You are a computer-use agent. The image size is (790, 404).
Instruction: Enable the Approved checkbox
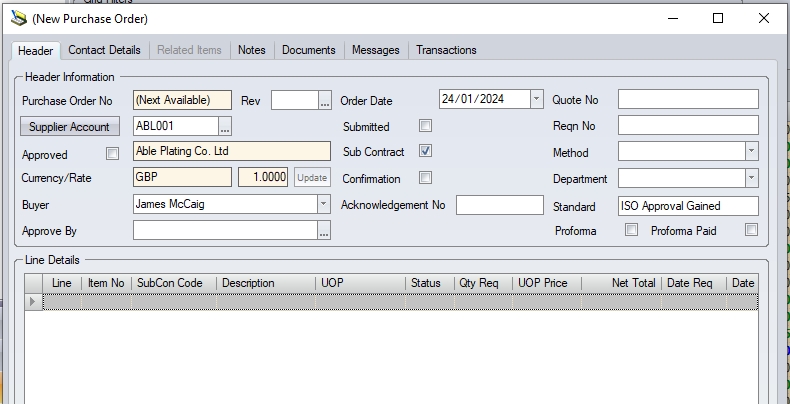point(112,154)
